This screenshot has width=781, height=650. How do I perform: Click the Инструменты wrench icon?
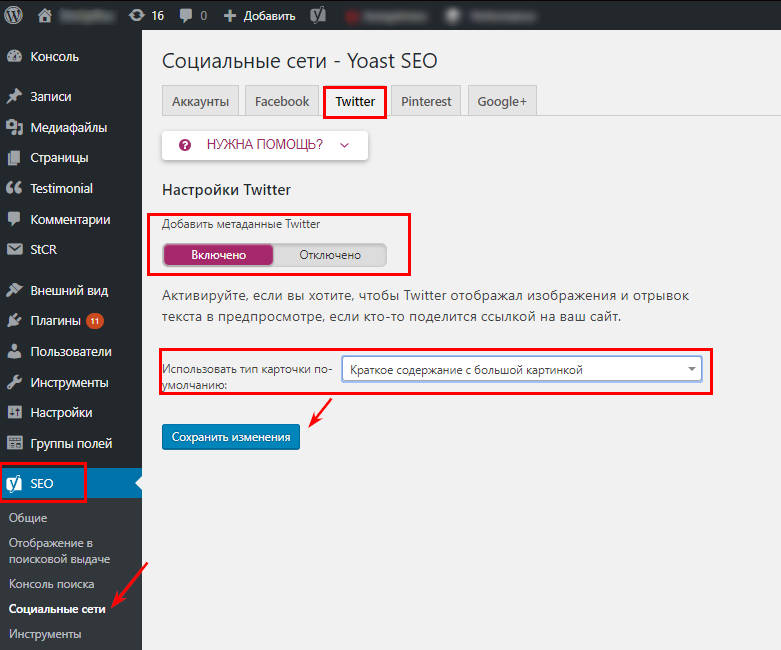pos(14,382)
